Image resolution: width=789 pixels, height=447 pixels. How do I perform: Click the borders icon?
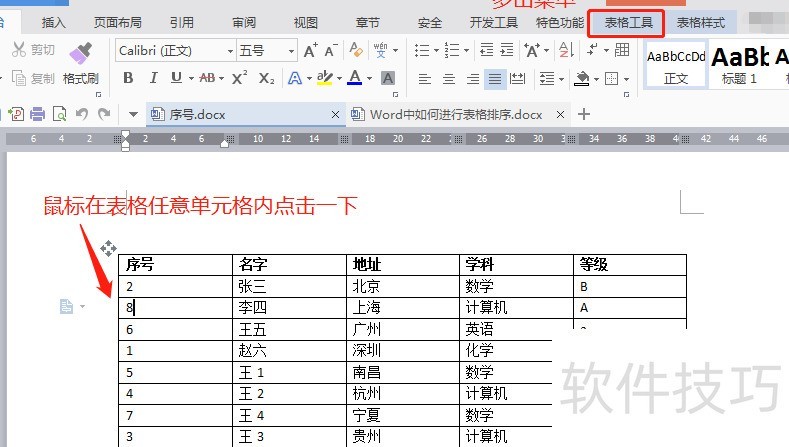[x=611, y=79]
